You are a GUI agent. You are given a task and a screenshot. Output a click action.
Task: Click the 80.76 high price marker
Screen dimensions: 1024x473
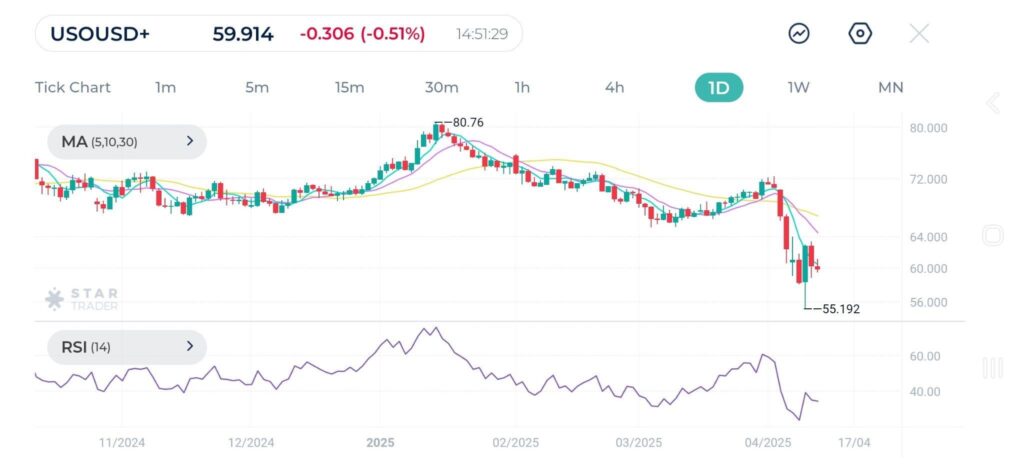pos(467,123)
